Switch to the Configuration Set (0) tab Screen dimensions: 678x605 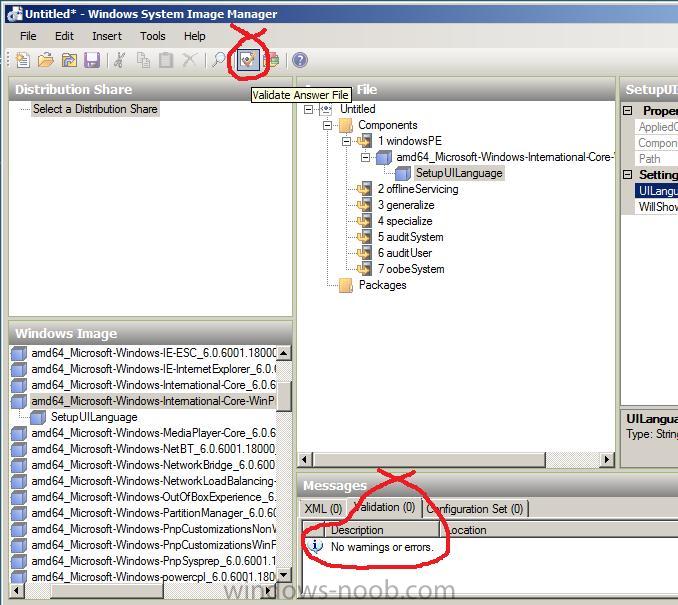tap(475, 509)
